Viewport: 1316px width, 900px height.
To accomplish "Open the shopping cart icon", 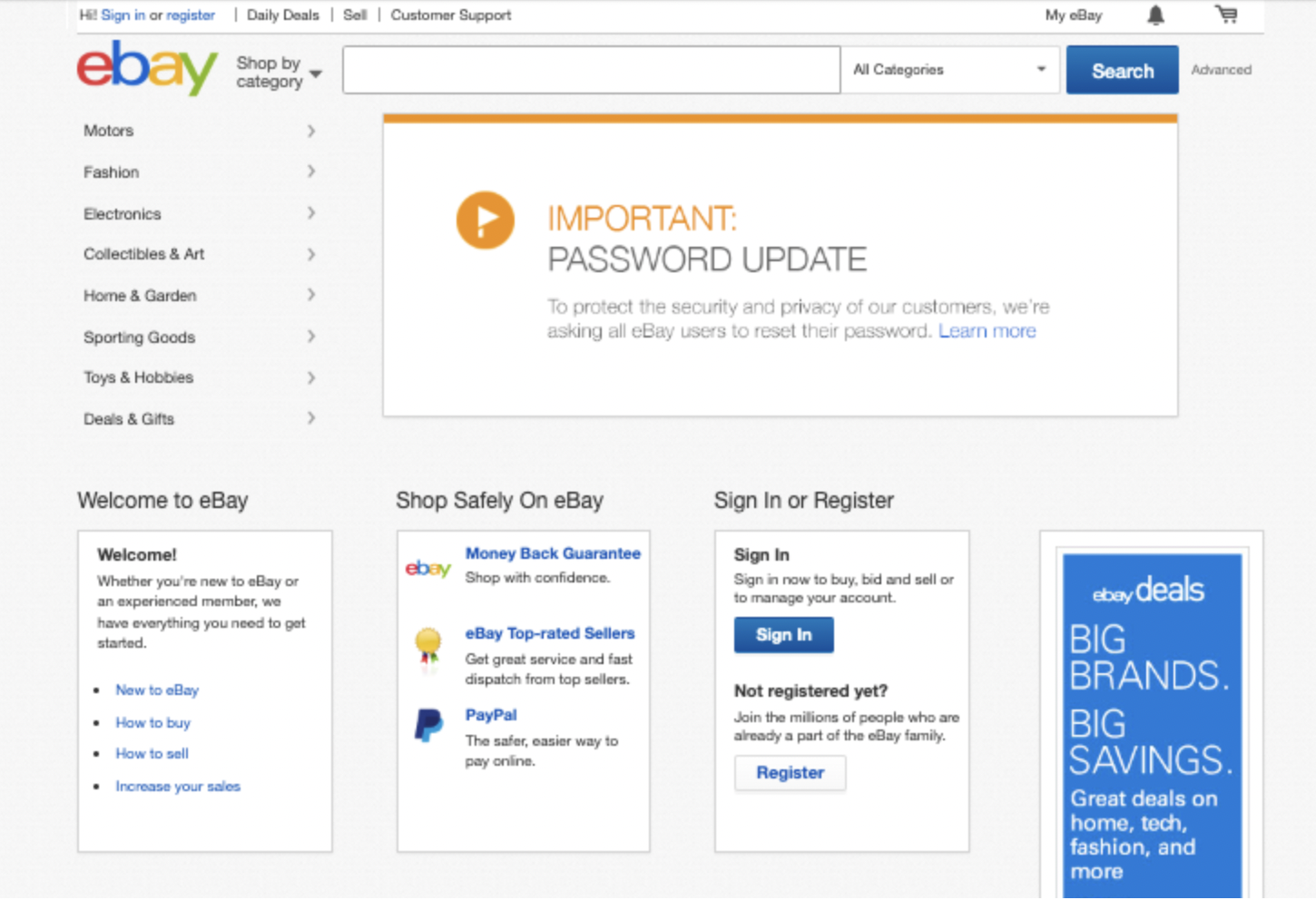I will (1226, 14).
